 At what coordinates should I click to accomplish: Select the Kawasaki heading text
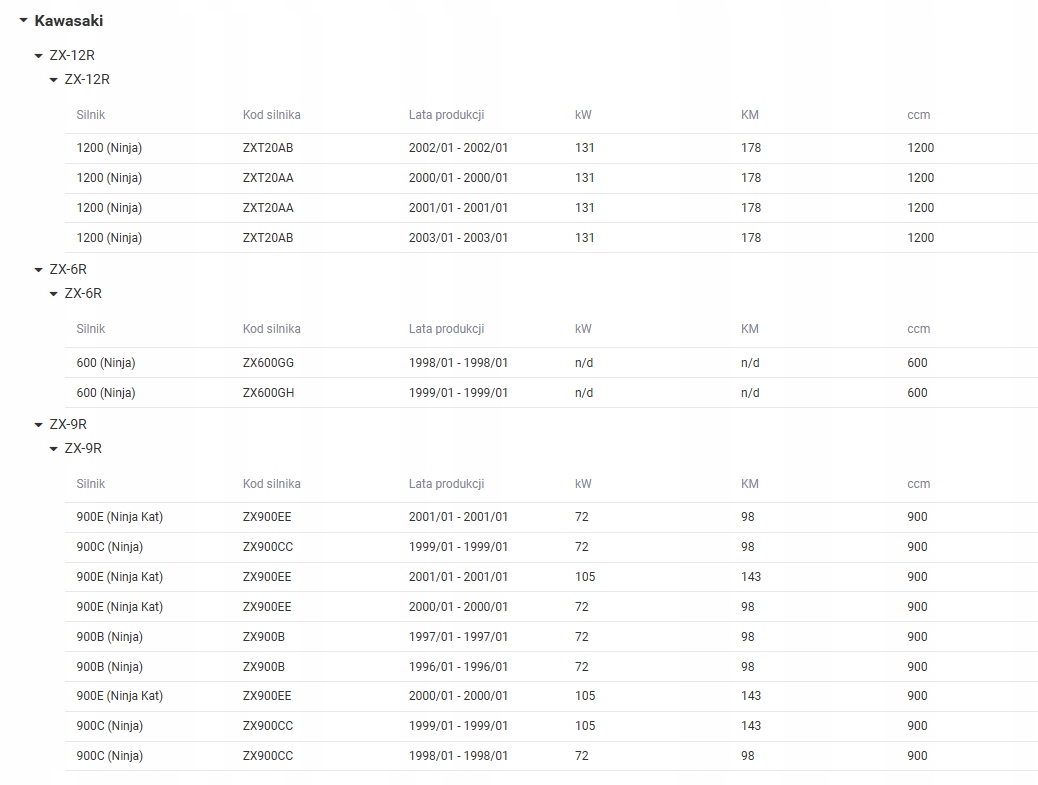(69, 21)
